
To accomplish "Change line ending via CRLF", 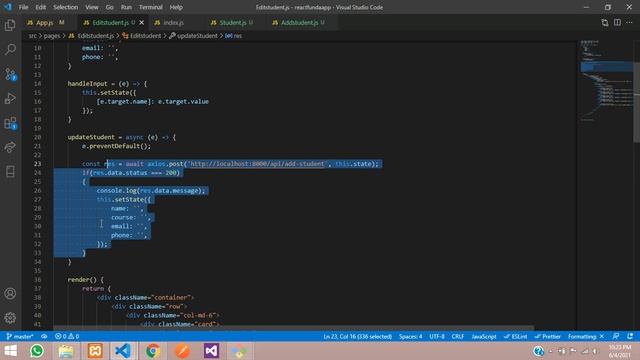I will (458, 336).
